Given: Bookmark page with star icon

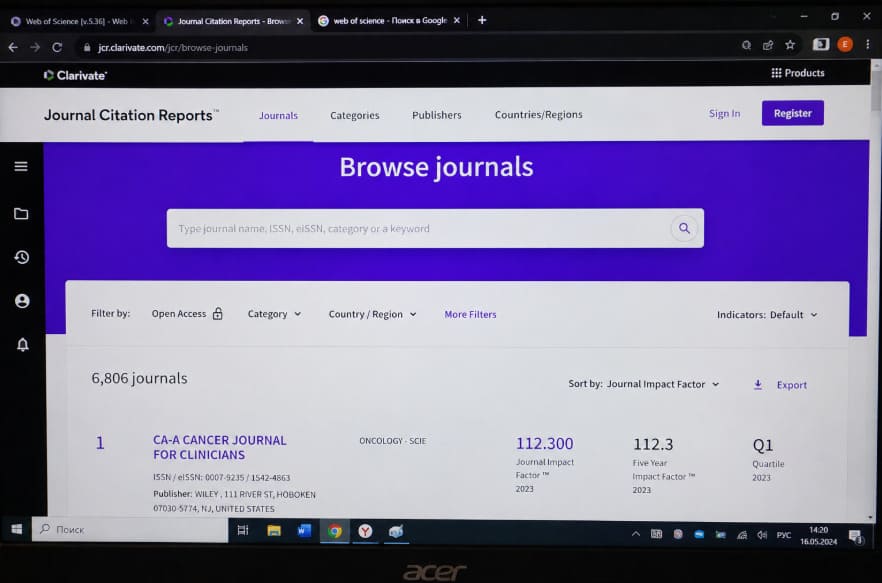Looking at the screenshot, I should [790, 45].
